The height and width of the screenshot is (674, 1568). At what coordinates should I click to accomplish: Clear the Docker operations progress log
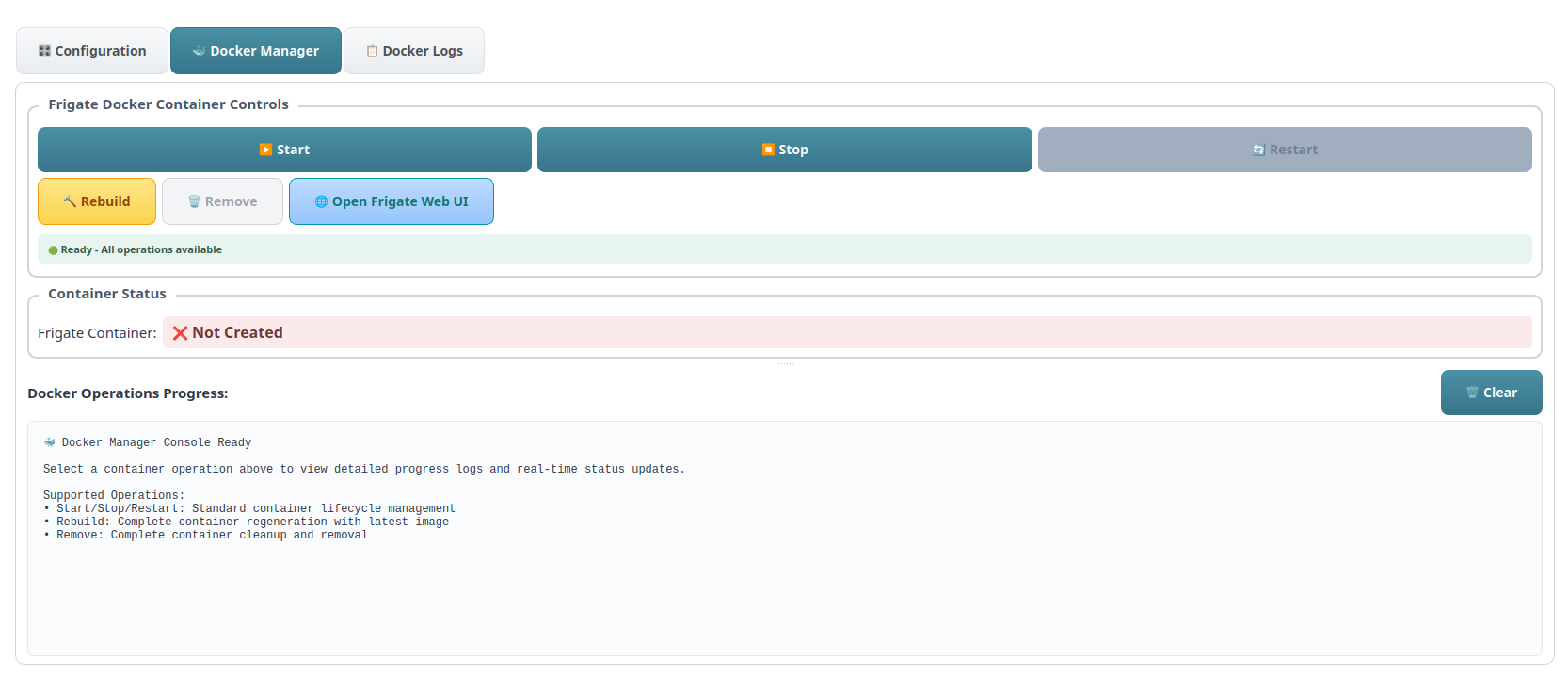(x=1492, y=393)
